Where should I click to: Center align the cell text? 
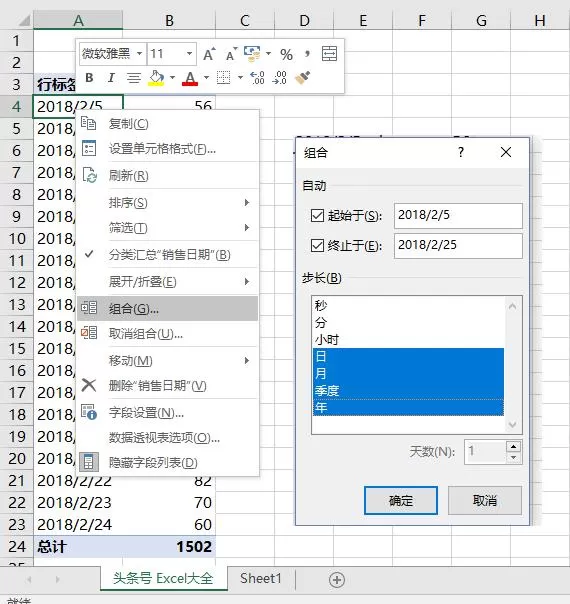(134, 78)
